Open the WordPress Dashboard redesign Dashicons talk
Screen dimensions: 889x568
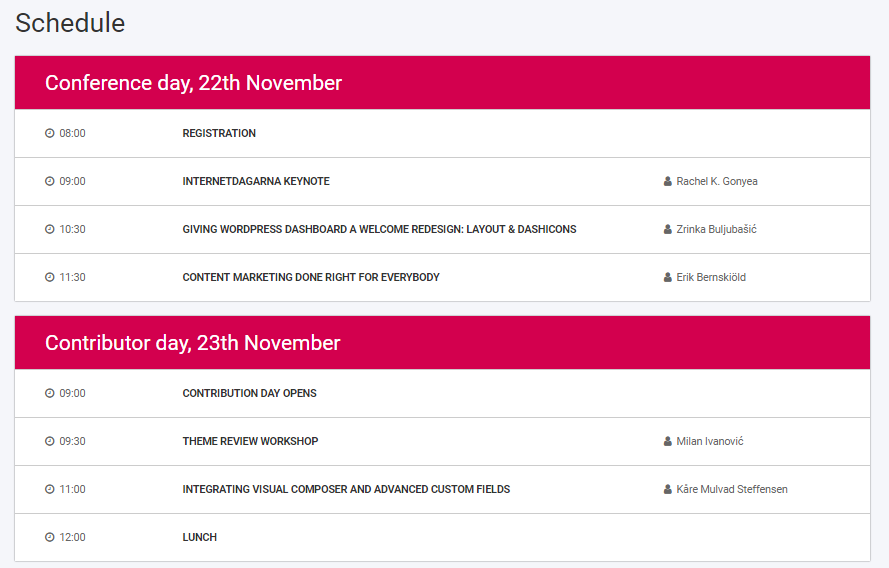pyautogui.click(x=379, y=229)
